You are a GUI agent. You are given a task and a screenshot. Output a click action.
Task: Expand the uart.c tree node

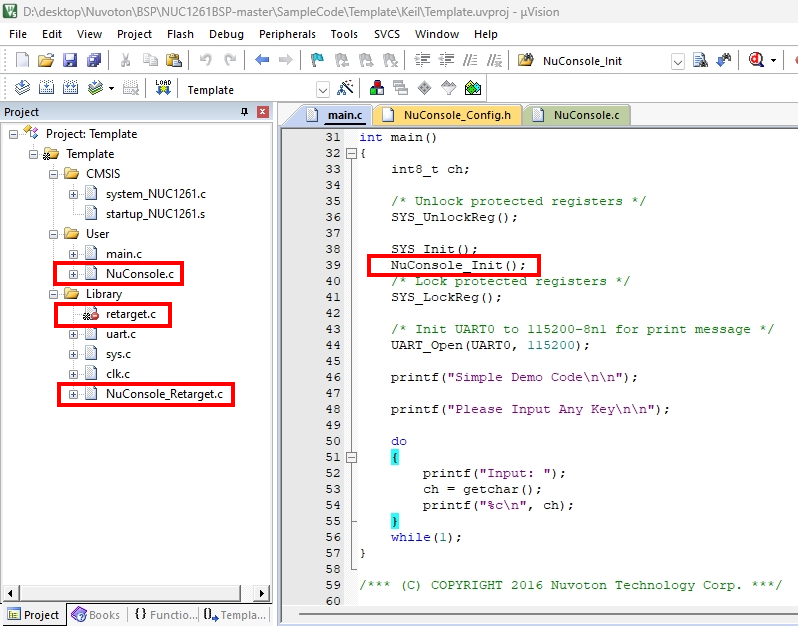[73, 334]
